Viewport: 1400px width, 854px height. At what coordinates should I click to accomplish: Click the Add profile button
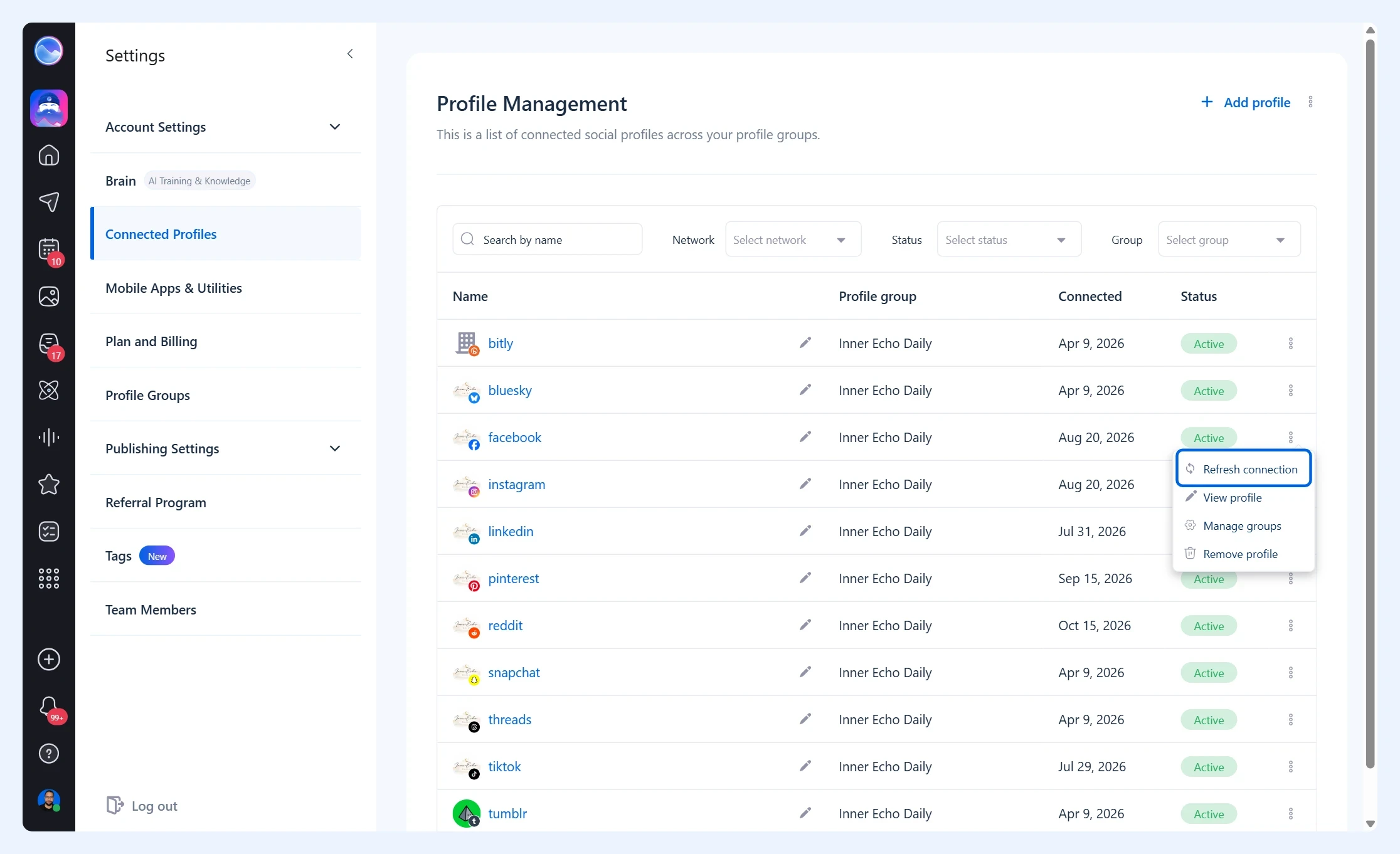pyautogui.click(x=1245, y=102)
